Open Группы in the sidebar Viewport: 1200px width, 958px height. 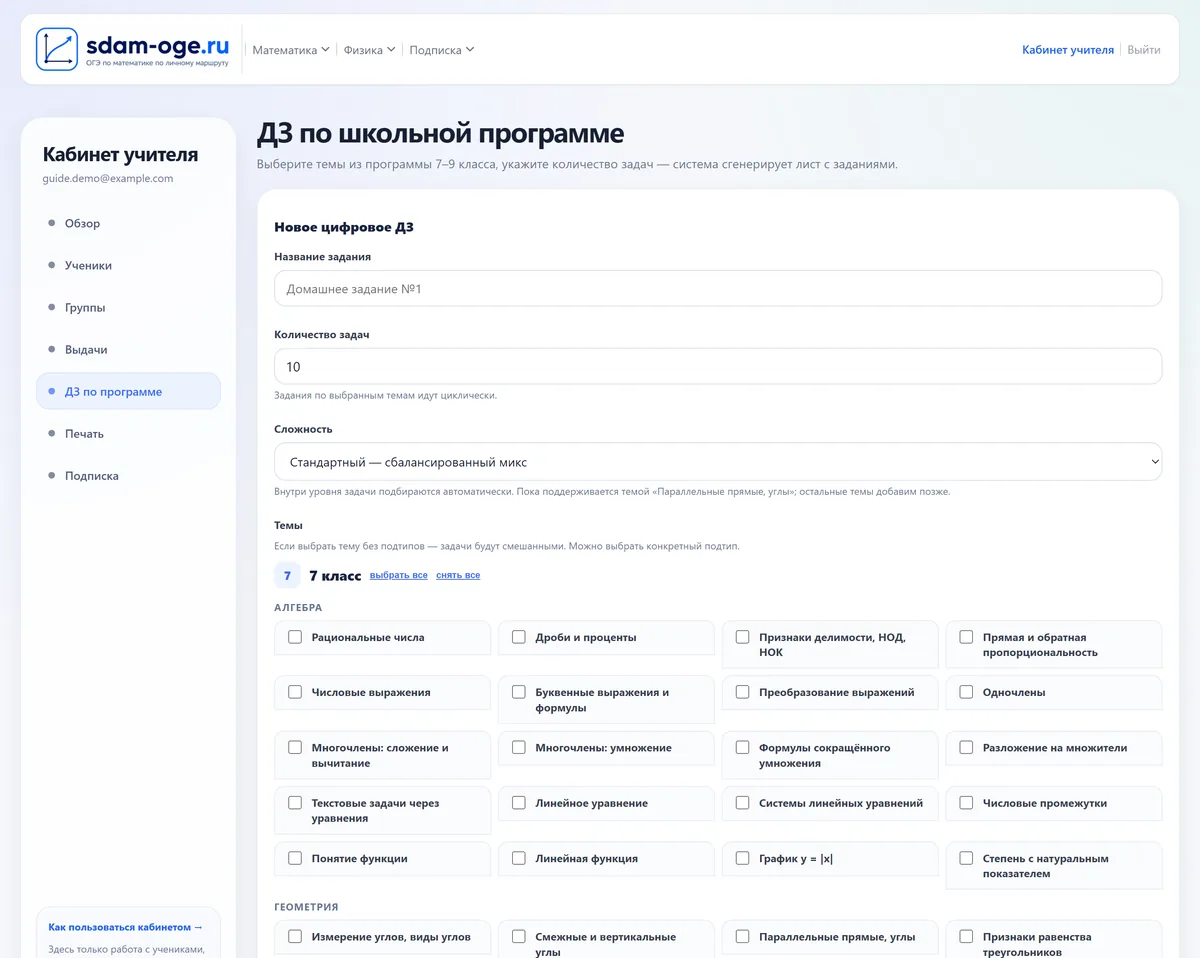[128, 307]
